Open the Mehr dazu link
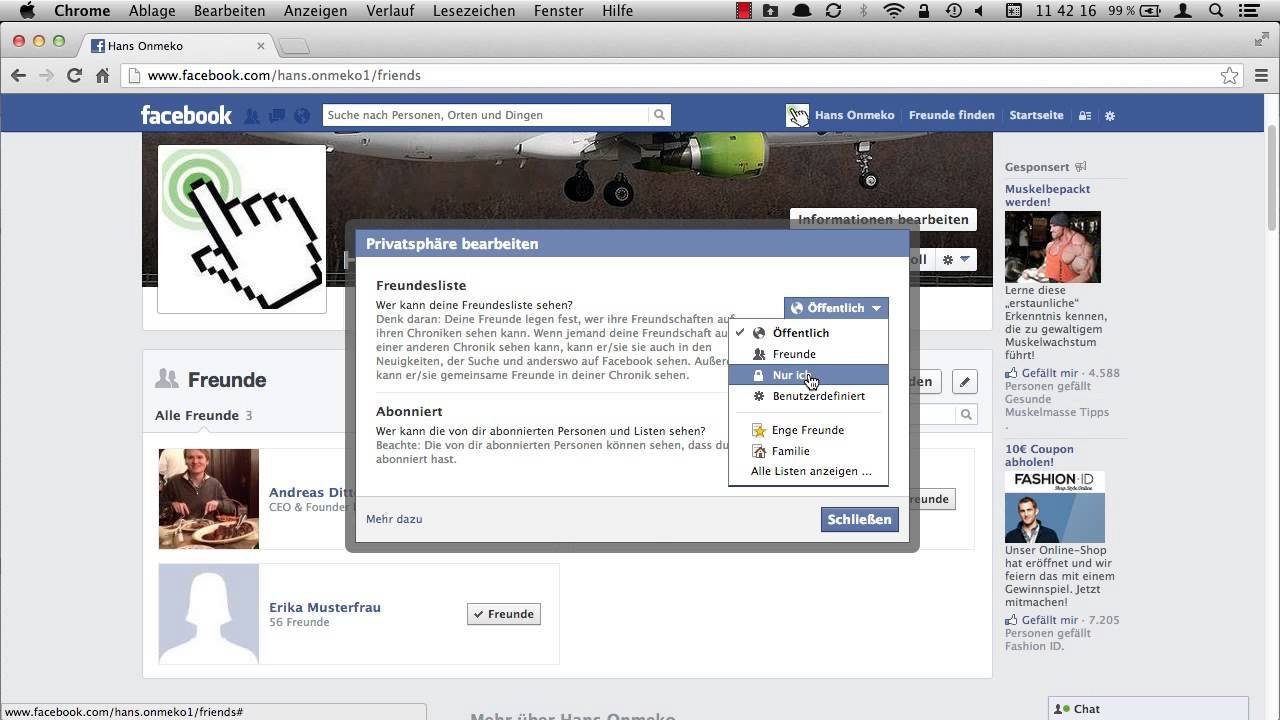The image size is (1280, 720). 394,519
